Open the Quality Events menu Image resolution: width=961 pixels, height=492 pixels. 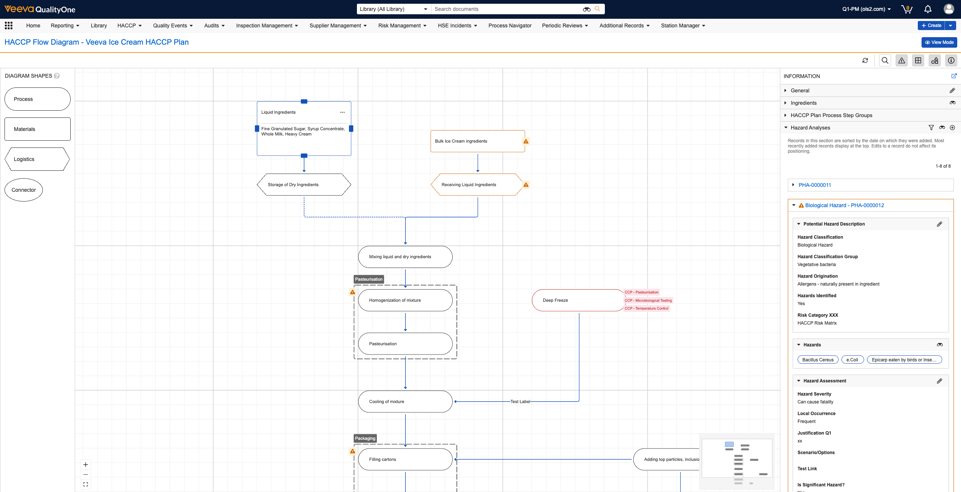point(172,26)
